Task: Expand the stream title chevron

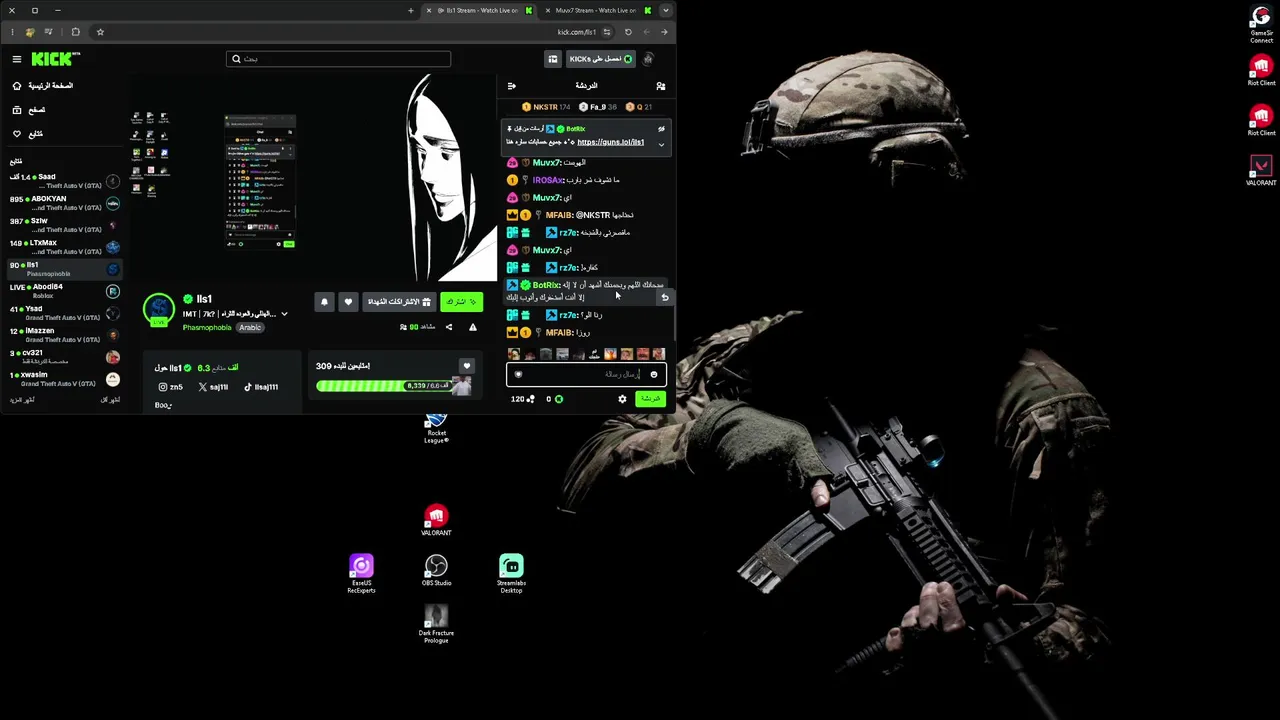Action: click(x=284, y=314)
